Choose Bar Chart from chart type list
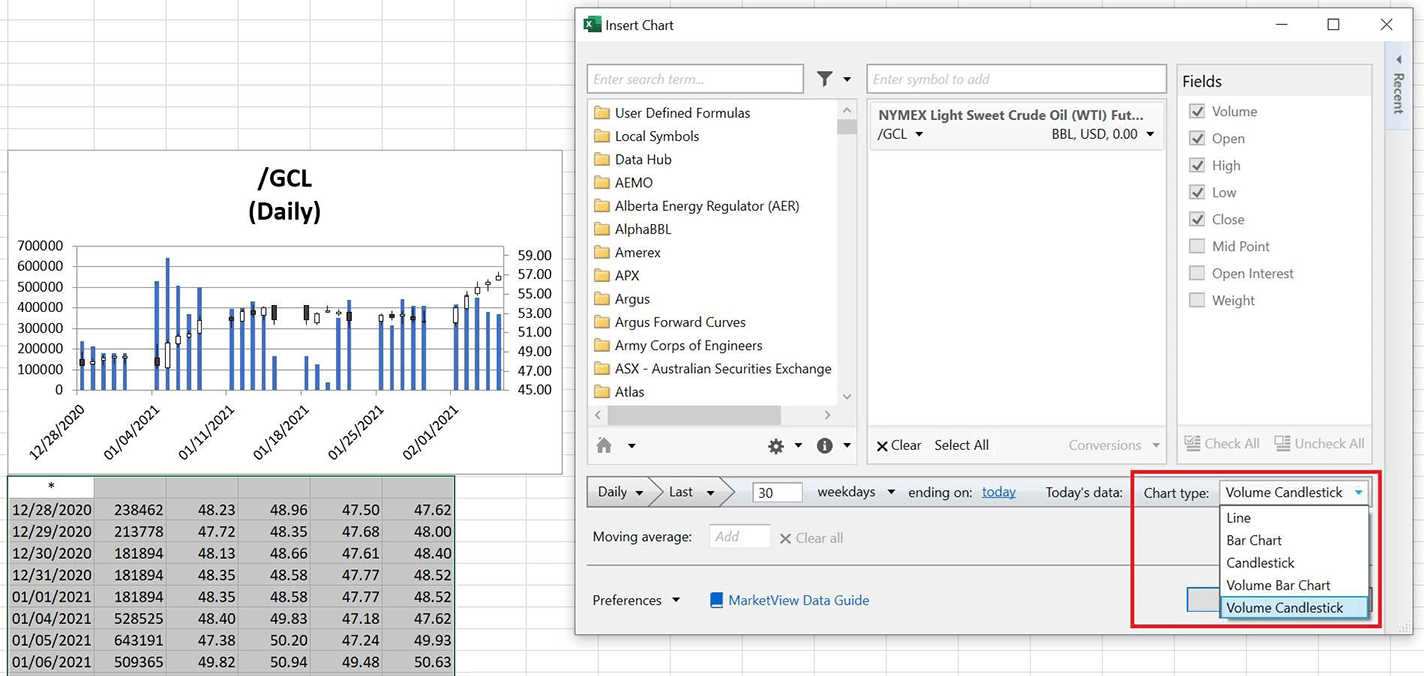Viewport: 1424px width, 676px height. coord(1294,540)
